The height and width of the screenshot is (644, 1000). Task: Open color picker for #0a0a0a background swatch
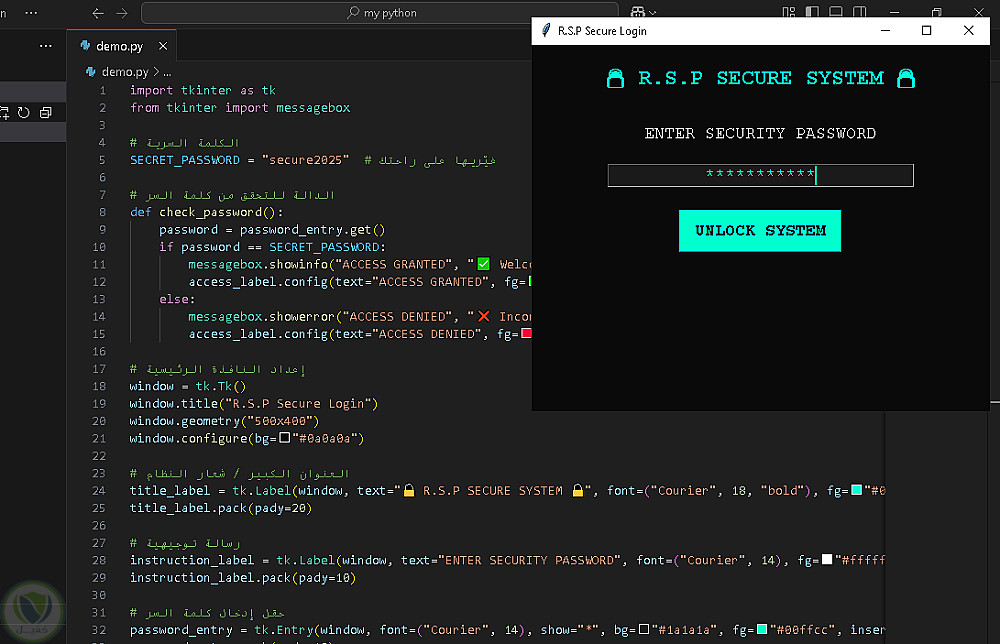284,438
